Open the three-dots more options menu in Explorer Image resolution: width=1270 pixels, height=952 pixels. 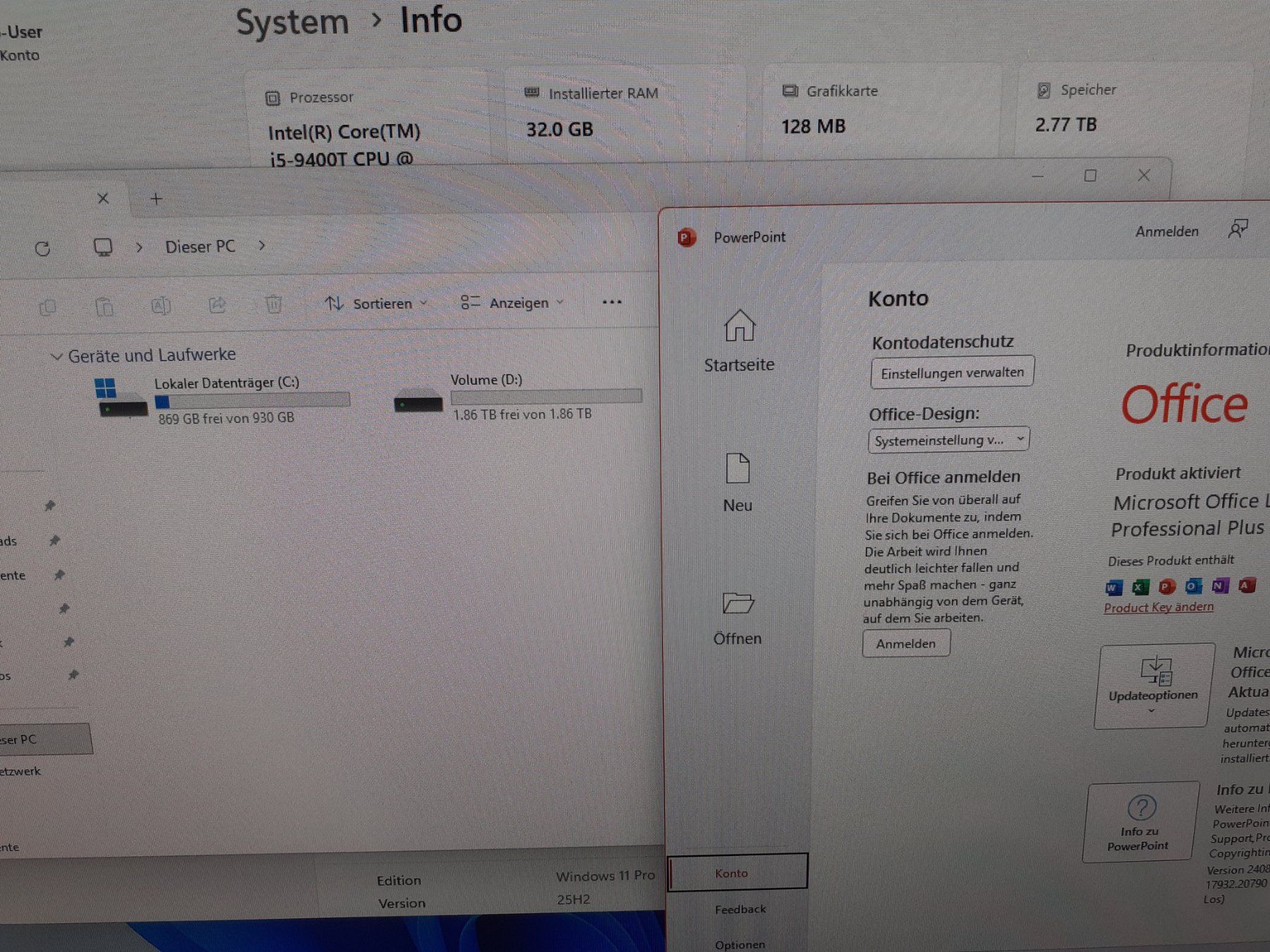tap(612, 302)
